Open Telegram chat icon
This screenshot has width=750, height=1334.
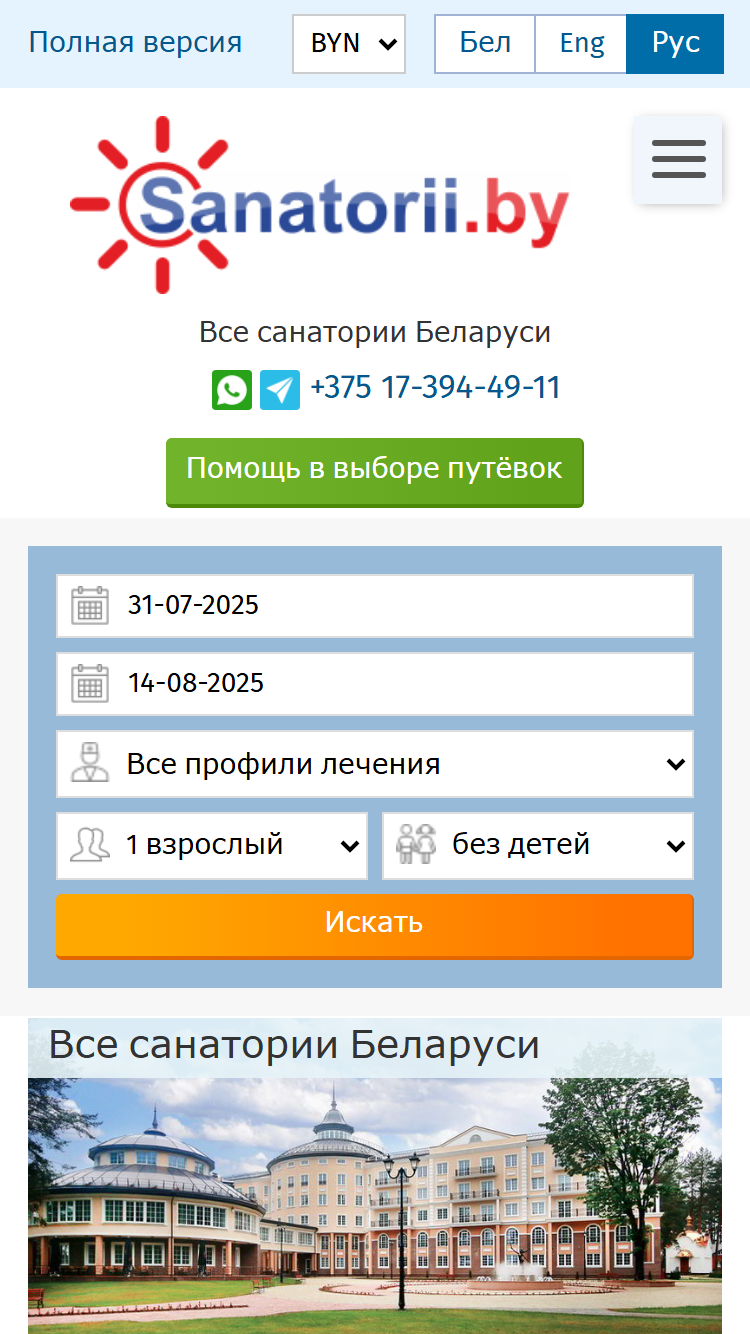(x=280, y=390)
